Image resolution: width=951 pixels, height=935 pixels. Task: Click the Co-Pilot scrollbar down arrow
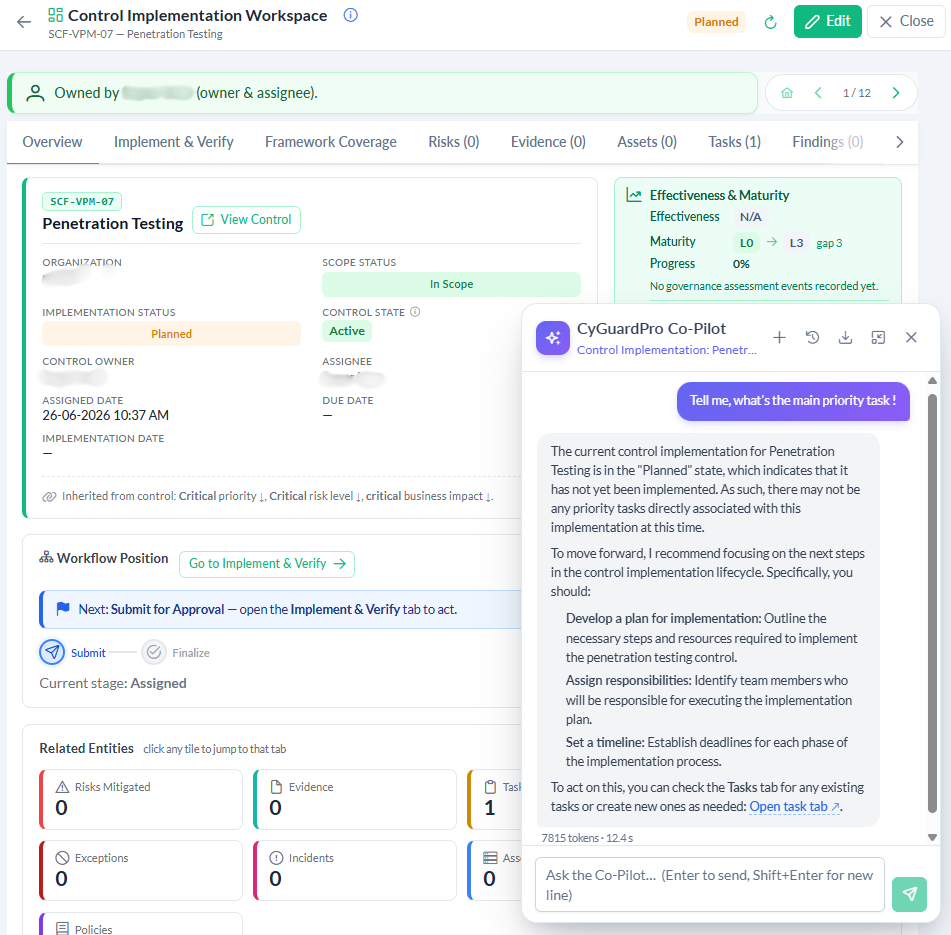coord(932,837)
